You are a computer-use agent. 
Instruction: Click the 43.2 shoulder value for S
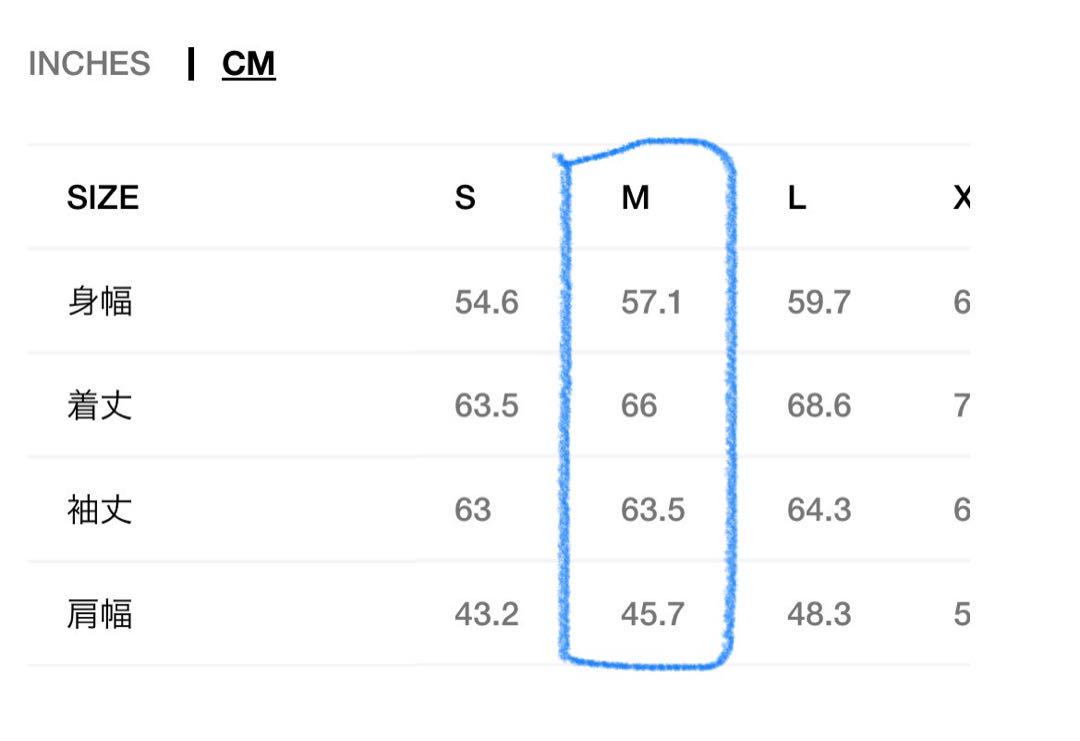tap(486, 614)
